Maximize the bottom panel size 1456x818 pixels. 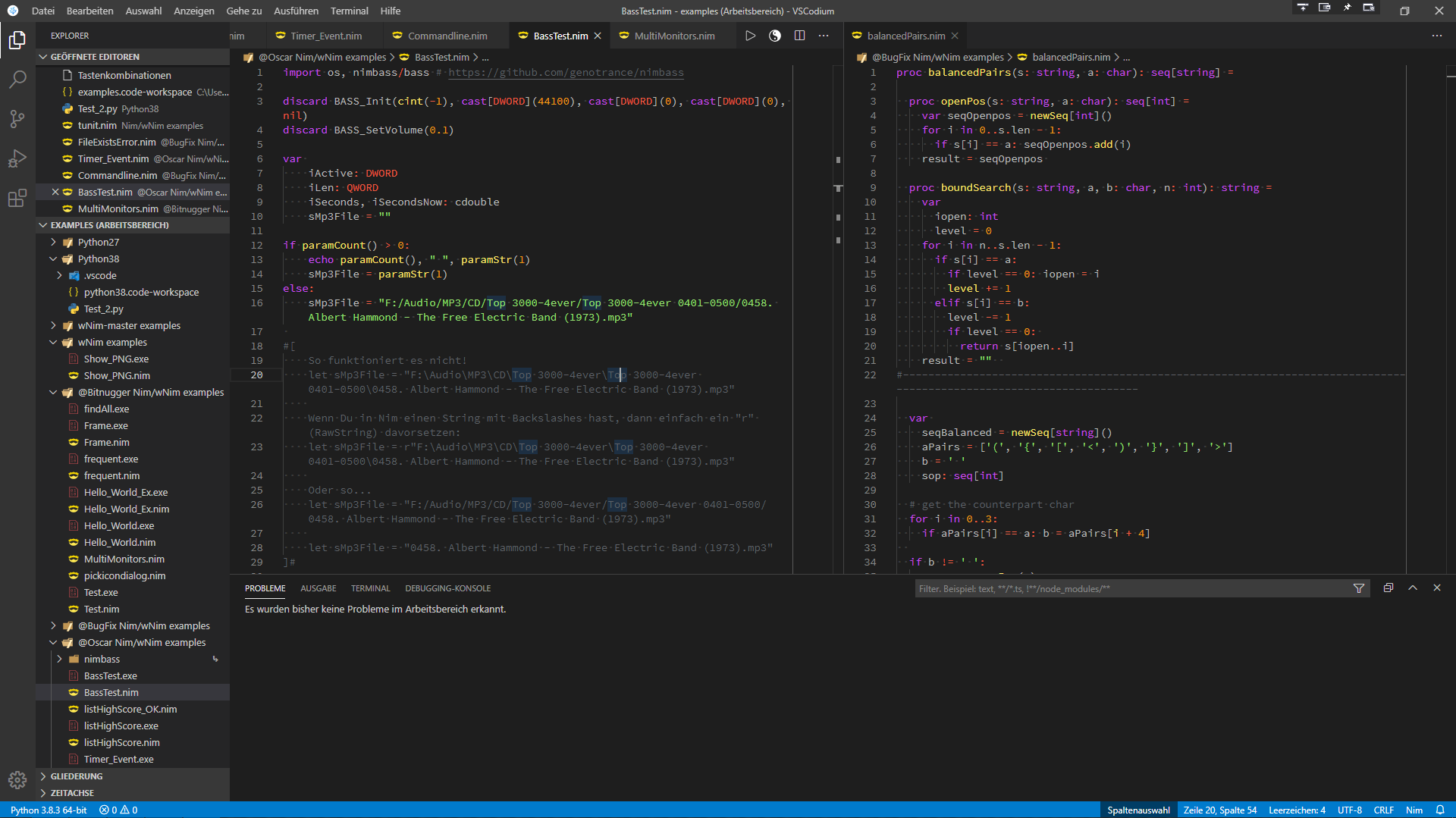(1413, 588)
